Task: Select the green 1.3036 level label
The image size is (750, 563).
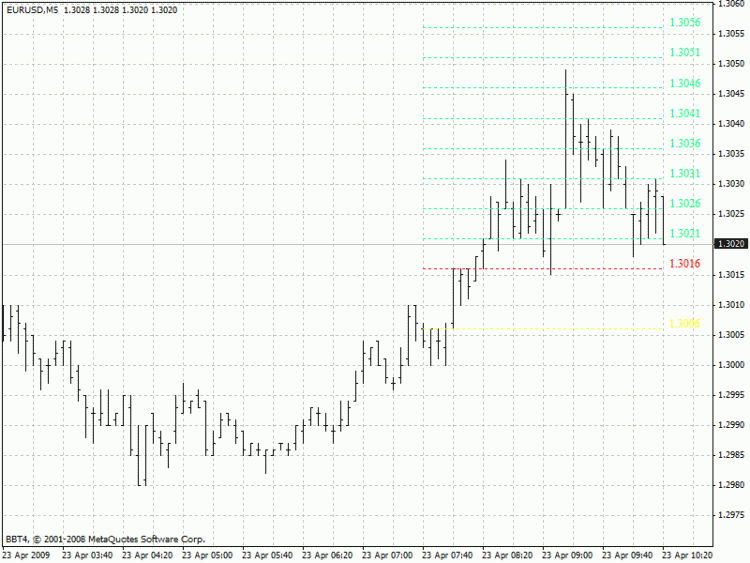Action: tap(685, 144)
